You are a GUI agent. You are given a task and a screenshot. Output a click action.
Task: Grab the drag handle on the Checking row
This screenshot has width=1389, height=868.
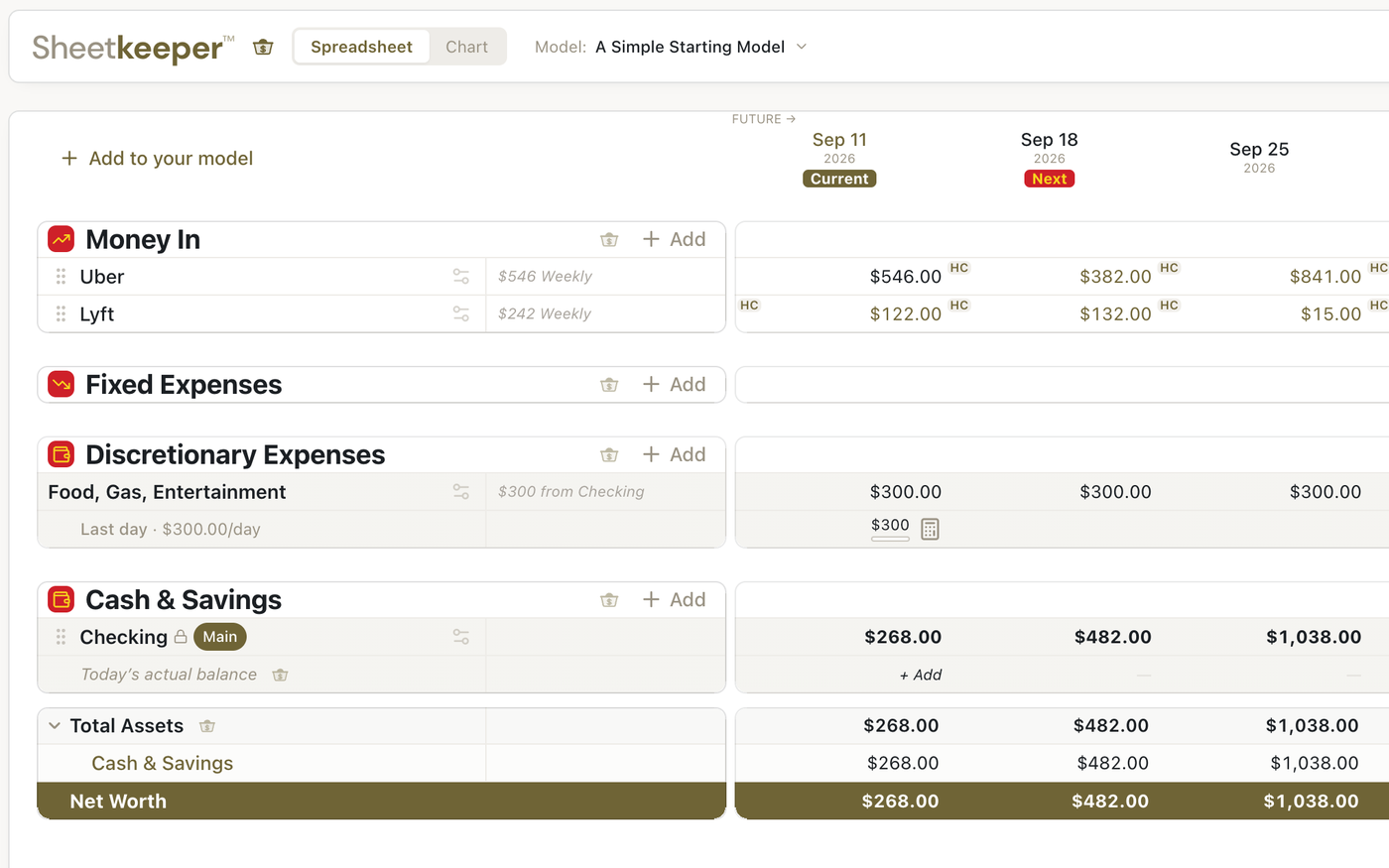(x=61, y=637)
